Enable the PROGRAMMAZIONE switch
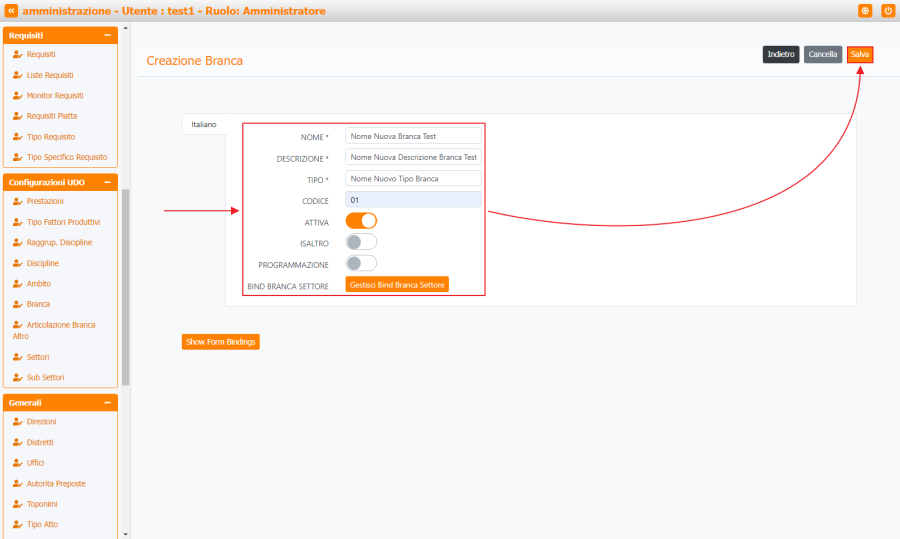This screenshot has height=539, width=900. click(361, 263)
